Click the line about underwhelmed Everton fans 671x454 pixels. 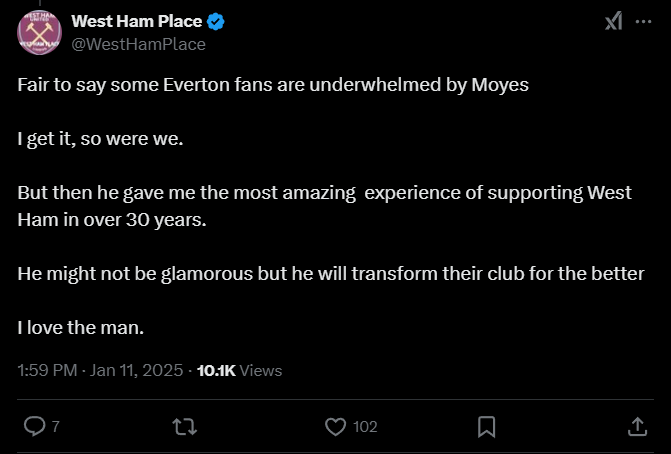click(272, 85)
